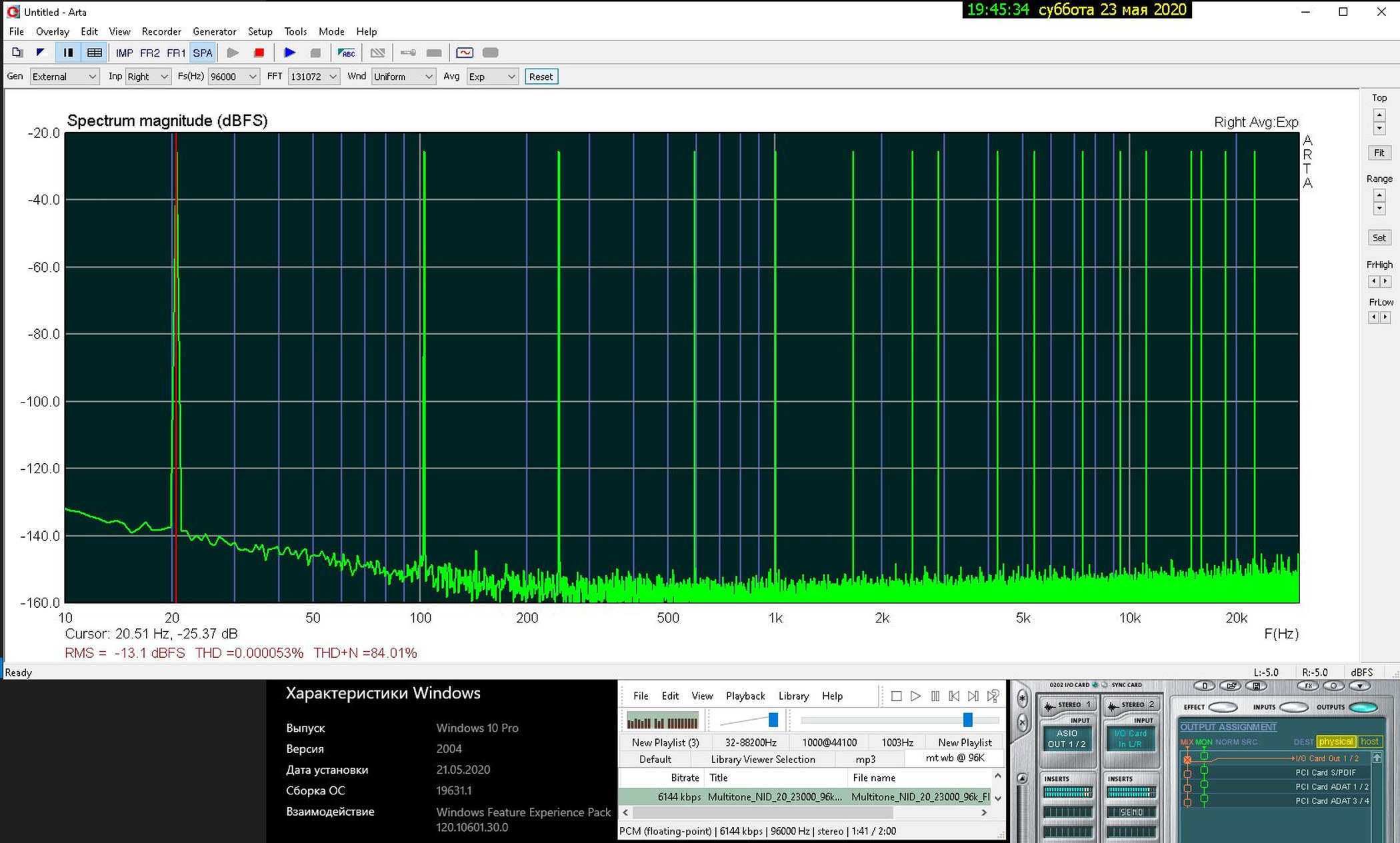Toggle MIX checkbox for PCI Card S/PDIF
The height and width of the screenshot is (843, 1400).
tap(1187, 773)
